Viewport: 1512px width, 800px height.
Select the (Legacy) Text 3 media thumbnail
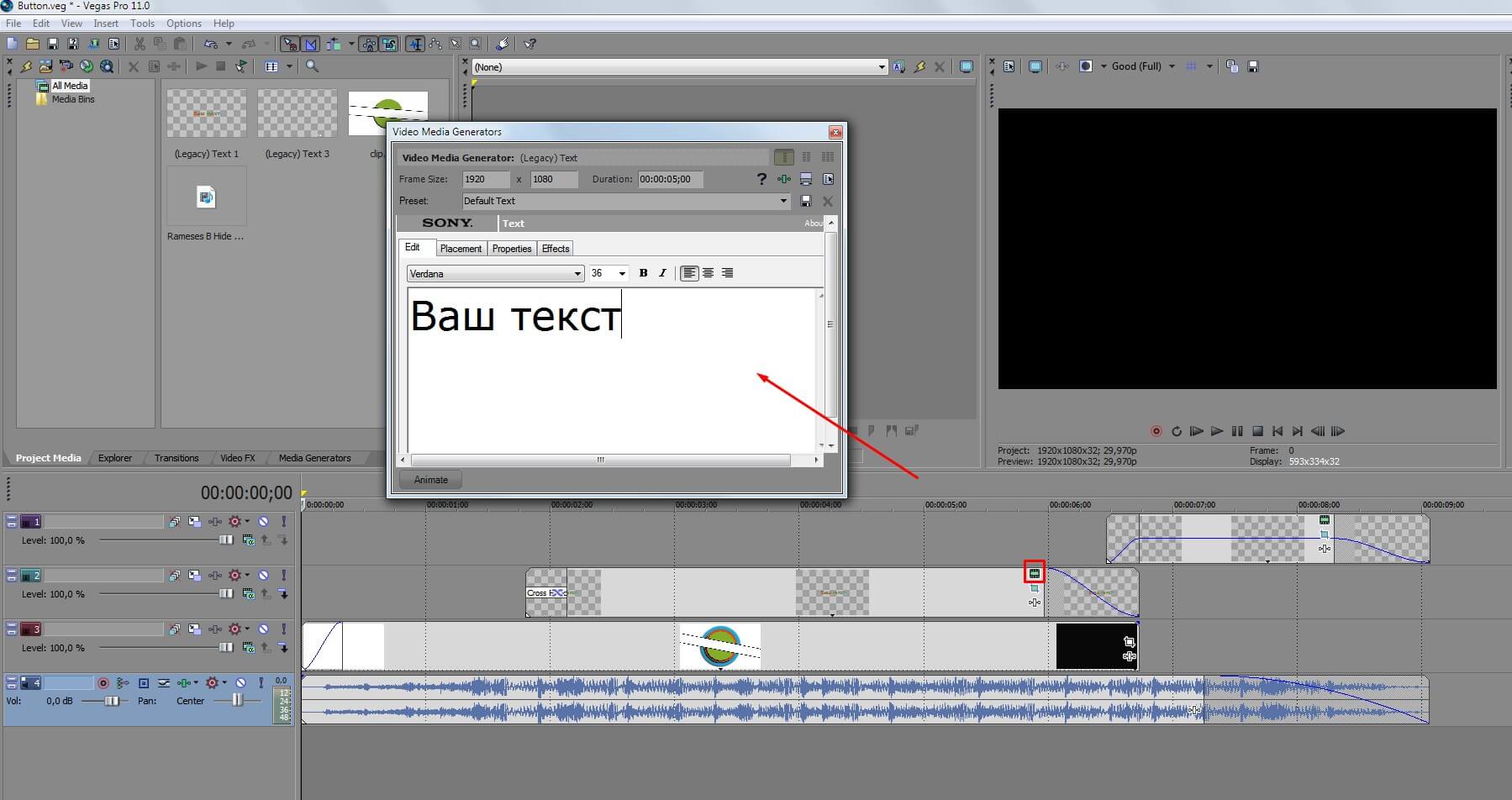[298, 113]
